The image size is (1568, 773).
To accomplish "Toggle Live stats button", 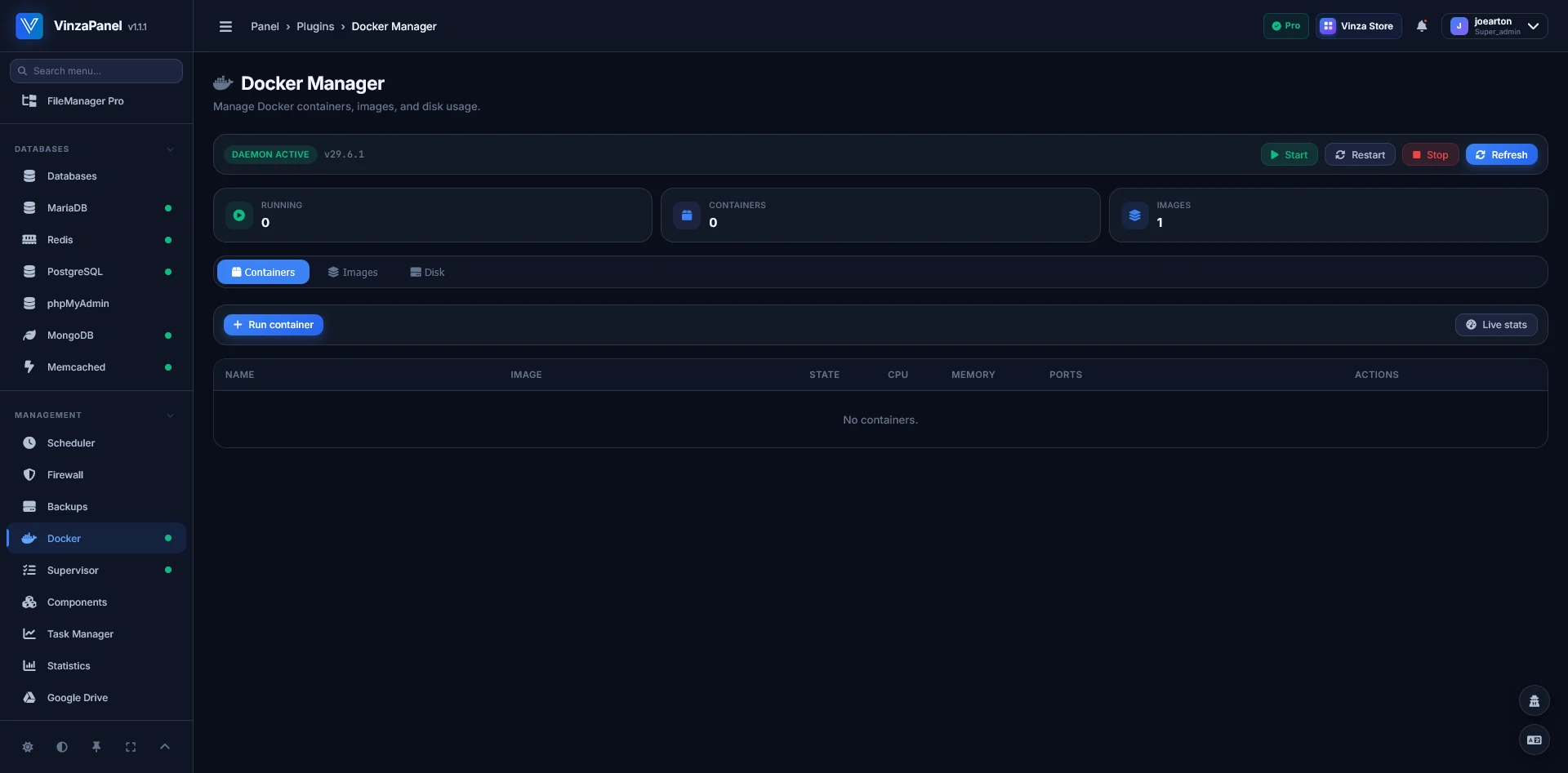I will click(1496, 325).
